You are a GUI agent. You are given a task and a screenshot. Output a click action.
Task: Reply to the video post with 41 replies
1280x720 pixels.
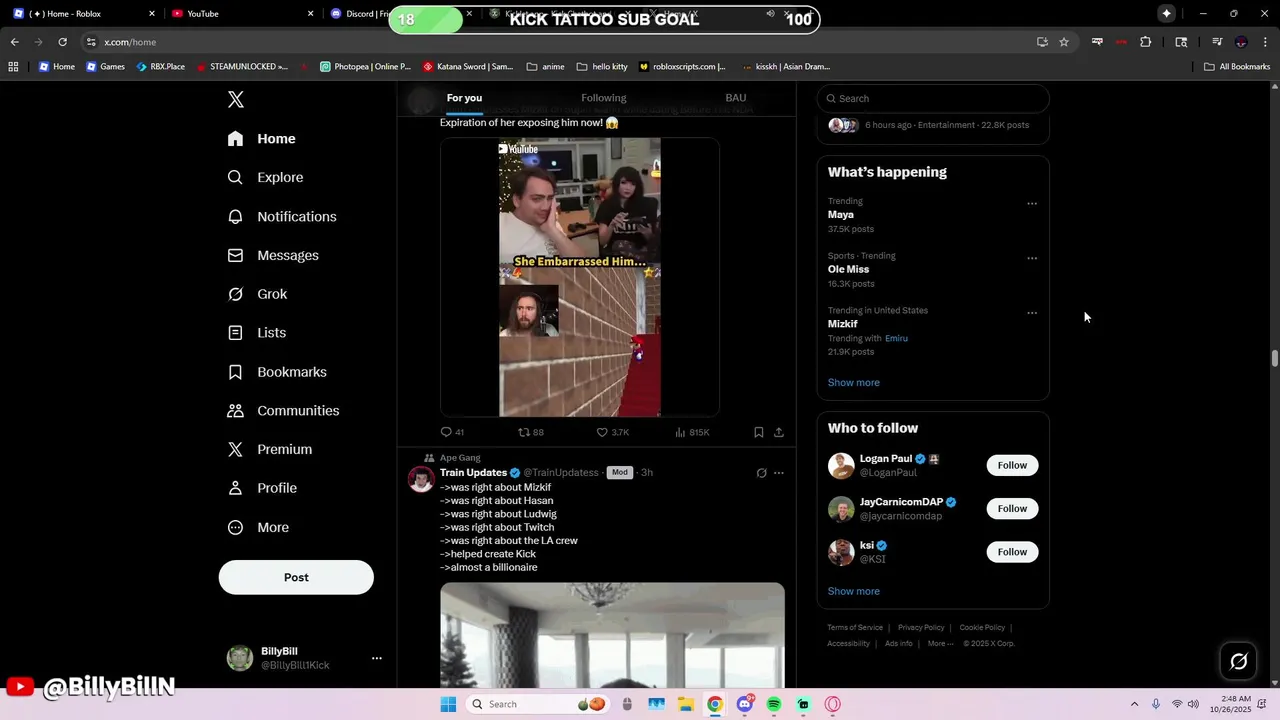(452, 432)
